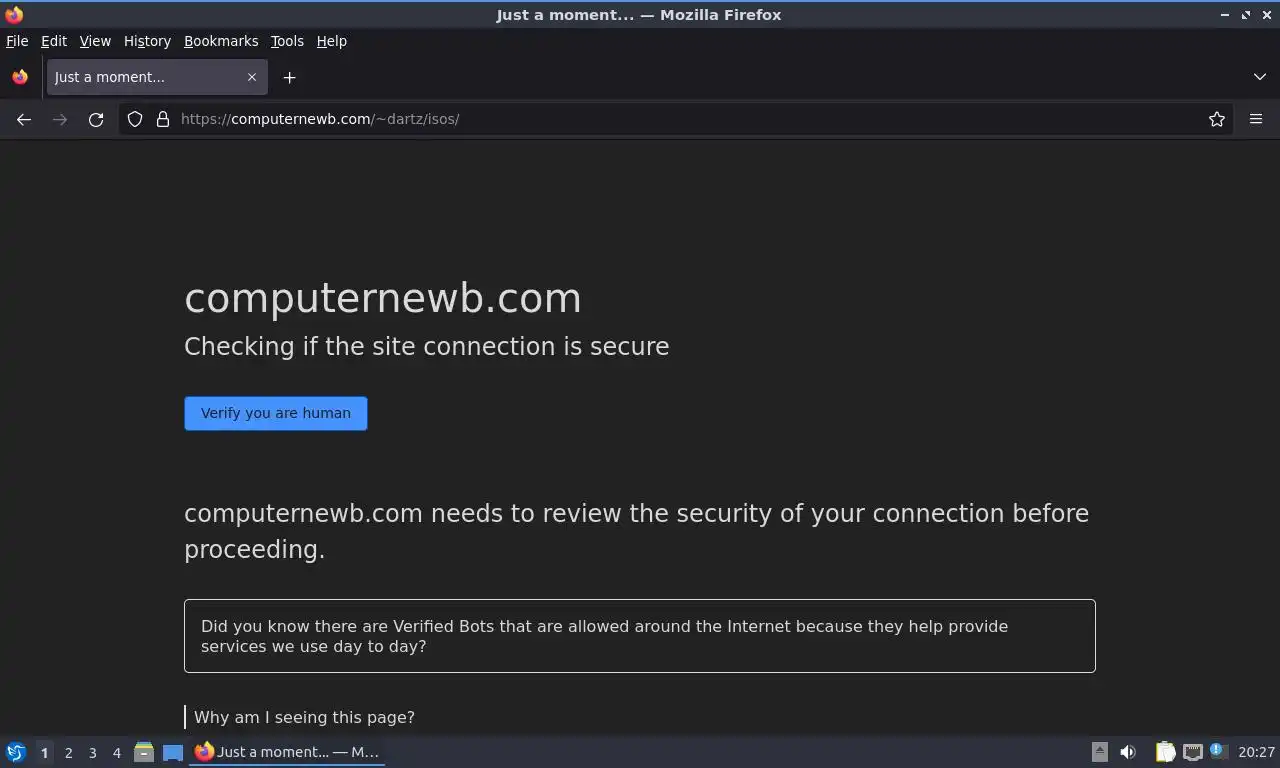This screenshot has width=1280, height=768.
Task: Open the Tools menu
Action: coord(287,41)
